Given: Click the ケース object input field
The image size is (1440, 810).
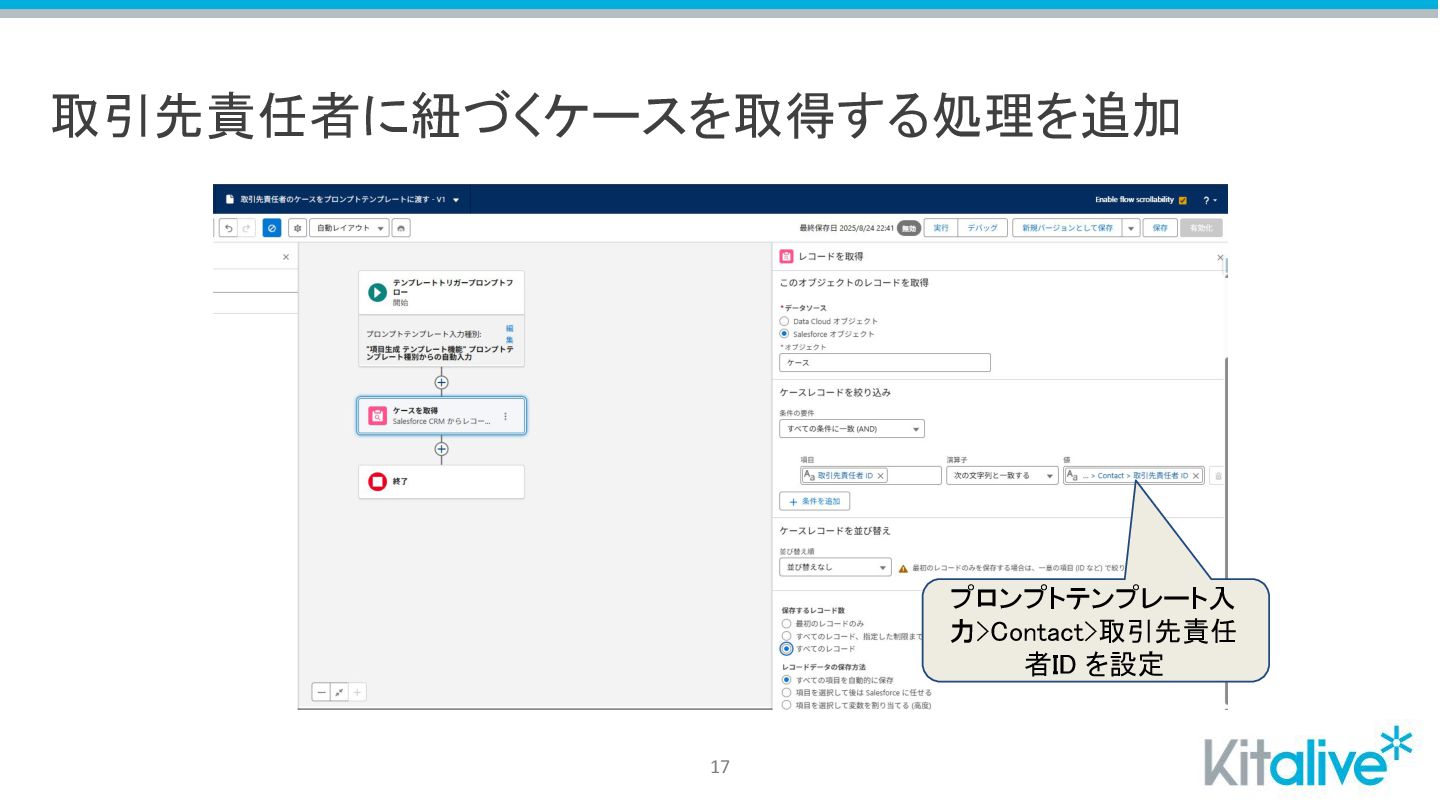Looking at the screenshot, I should pos(885,363).
